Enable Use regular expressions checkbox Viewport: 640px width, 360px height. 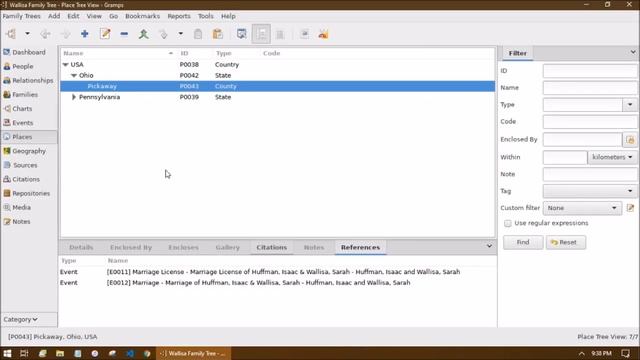click(x=507, y=224)
